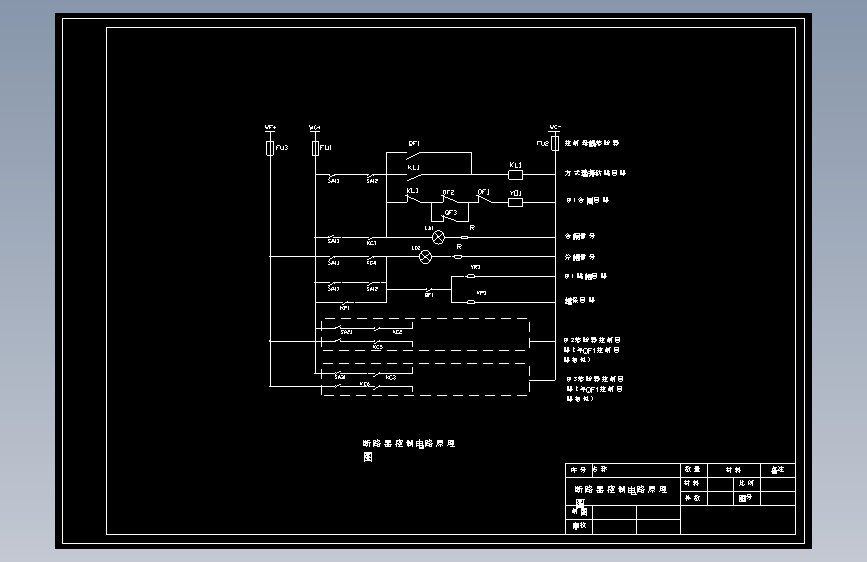The width and height of the screenshot is (867, 562).
Task: Click the lower dashed-outline circuit block
Action: (426, 379)
